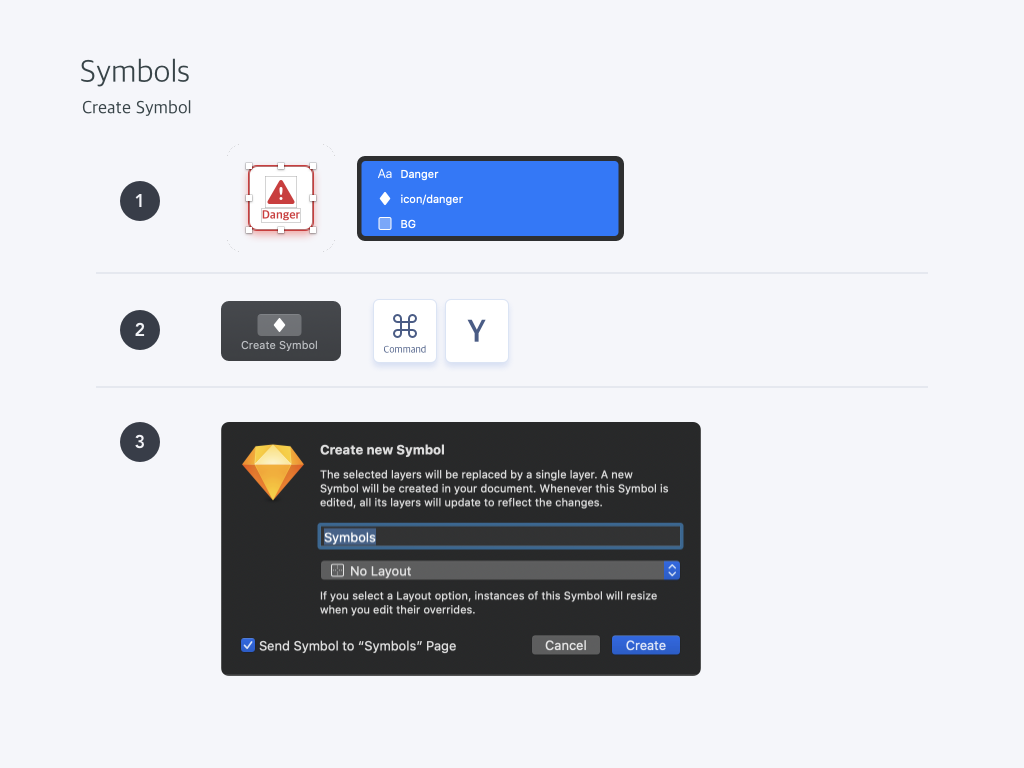Click the Danger label on the canvas symbol
Image resolution: width=1024 pixels, height=768 pixels.
(281, 215)
